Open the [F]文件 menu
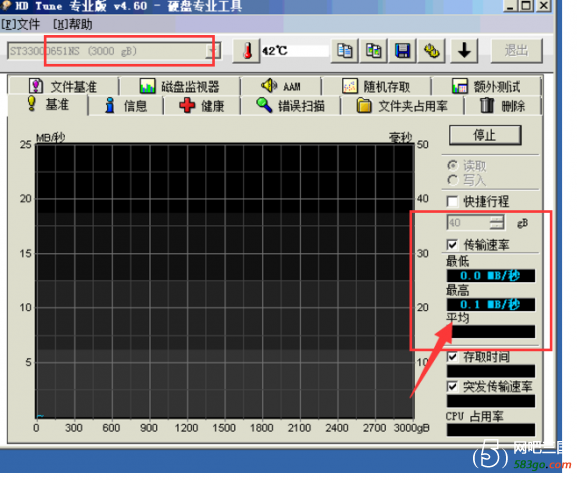The height and width of the screenshot is (480, 577). [x=21, y=25]
